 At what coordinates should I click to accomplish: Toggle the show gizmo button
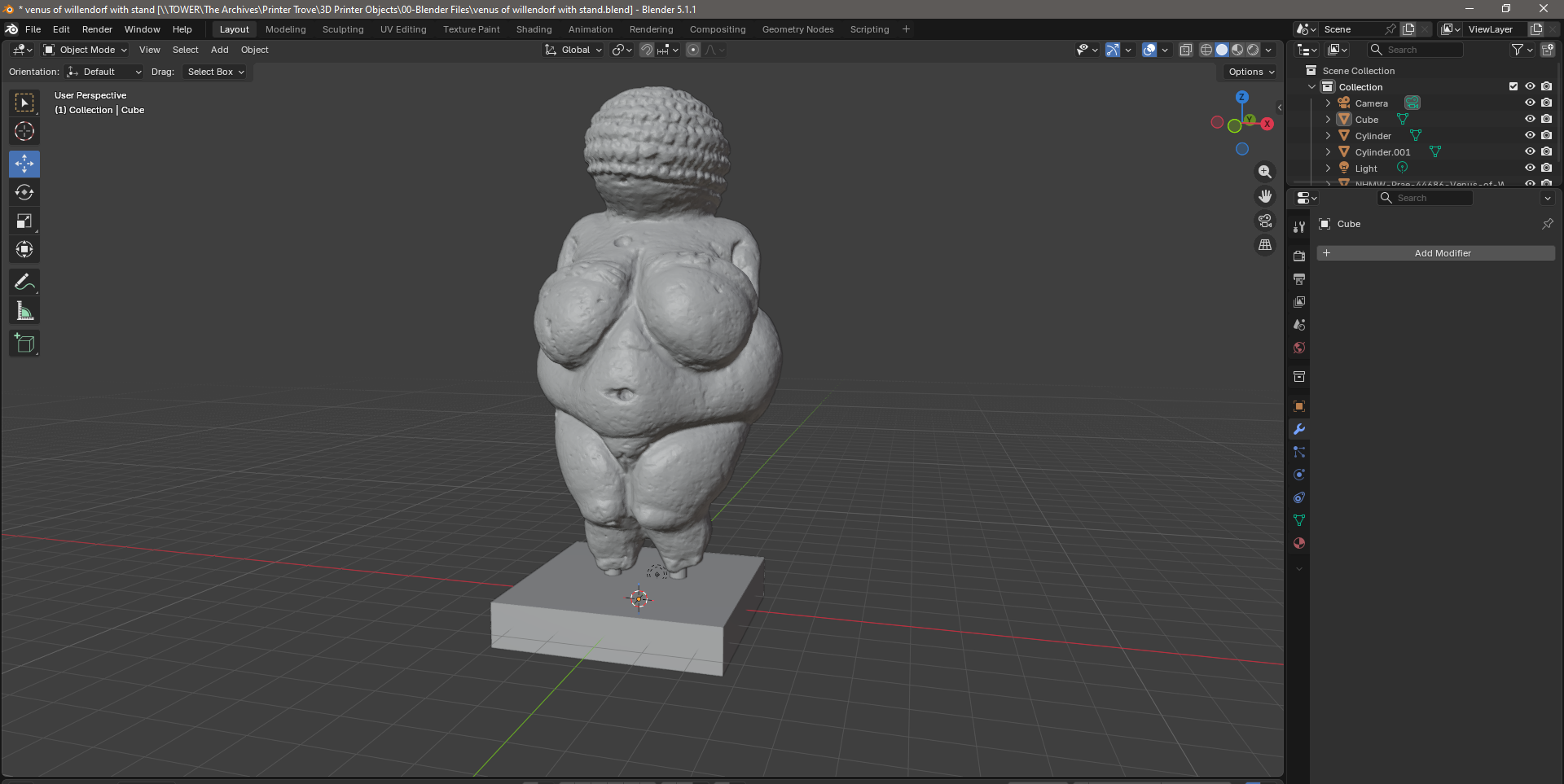point(1112,50)
